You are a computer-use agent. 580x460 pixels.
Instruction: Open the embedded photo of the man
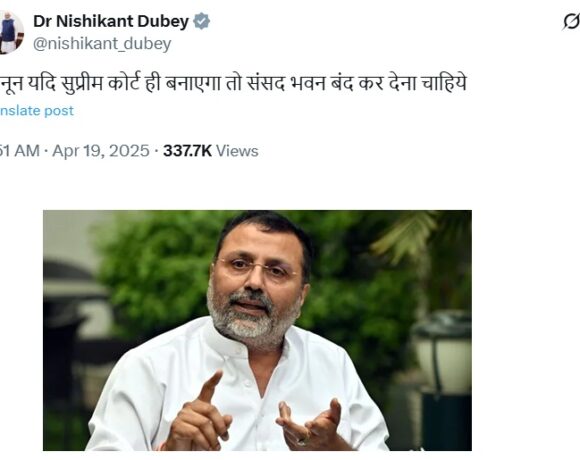coord(257,330)
